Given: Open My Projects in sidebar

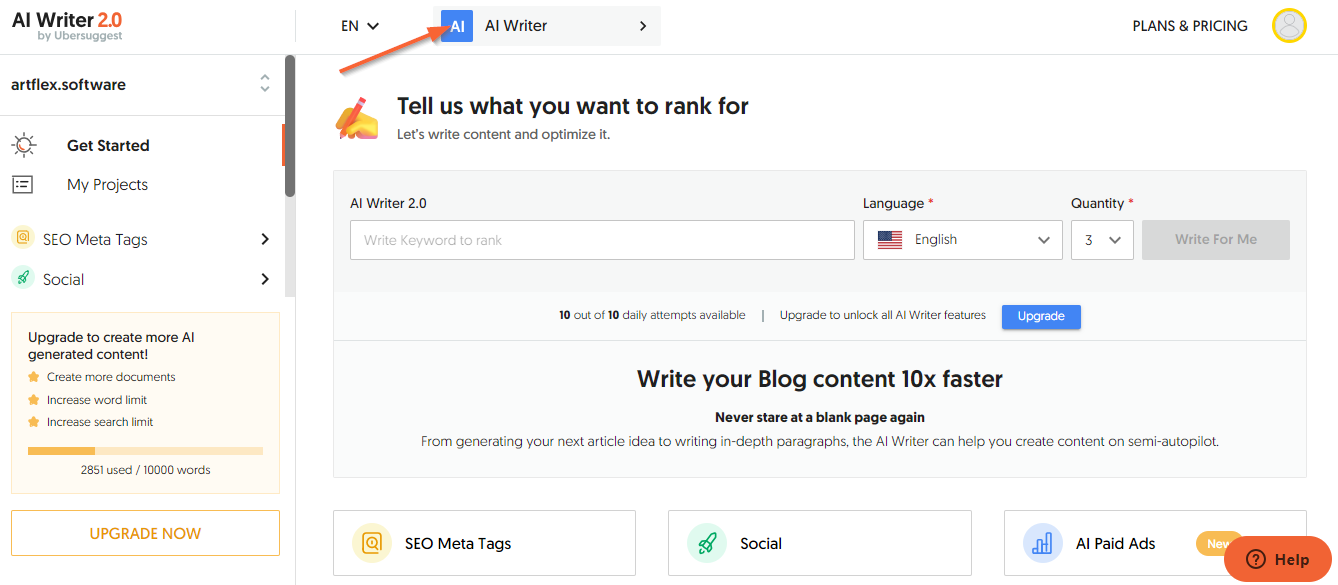Looking at the screenshot, I should 107,185.
